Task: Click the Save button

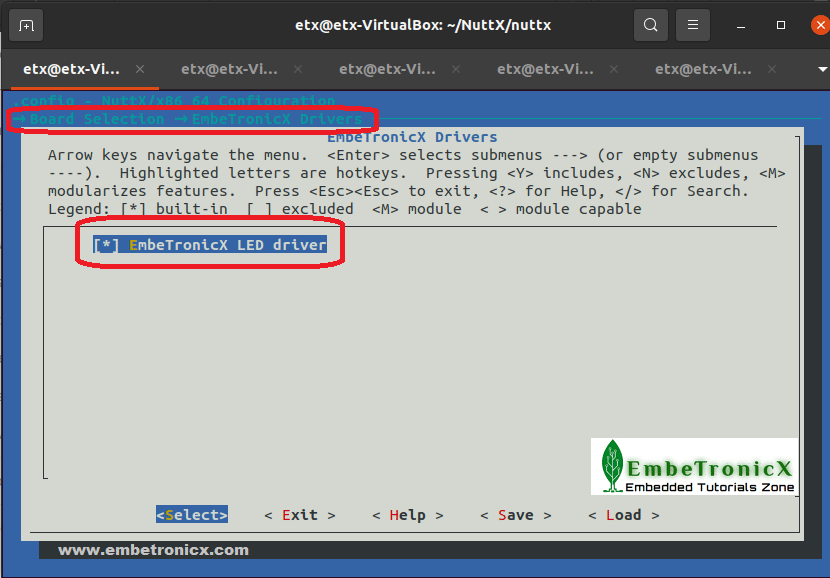Action: (516, 514)
